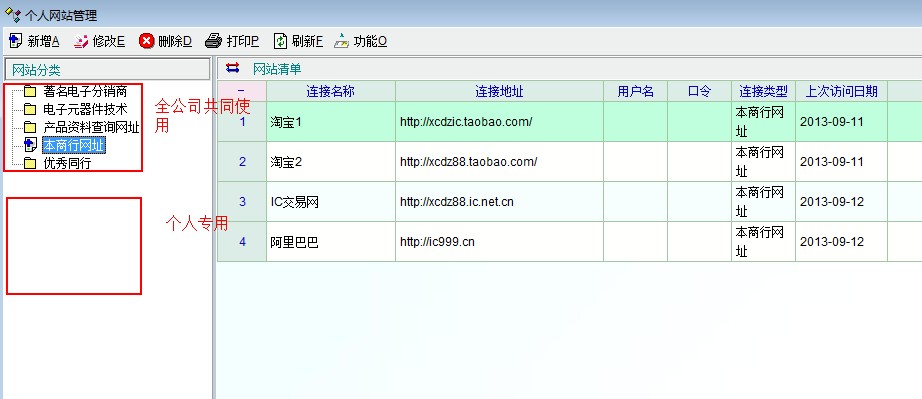Sort by 上次访问日期 column header

(x=841, y=91)
